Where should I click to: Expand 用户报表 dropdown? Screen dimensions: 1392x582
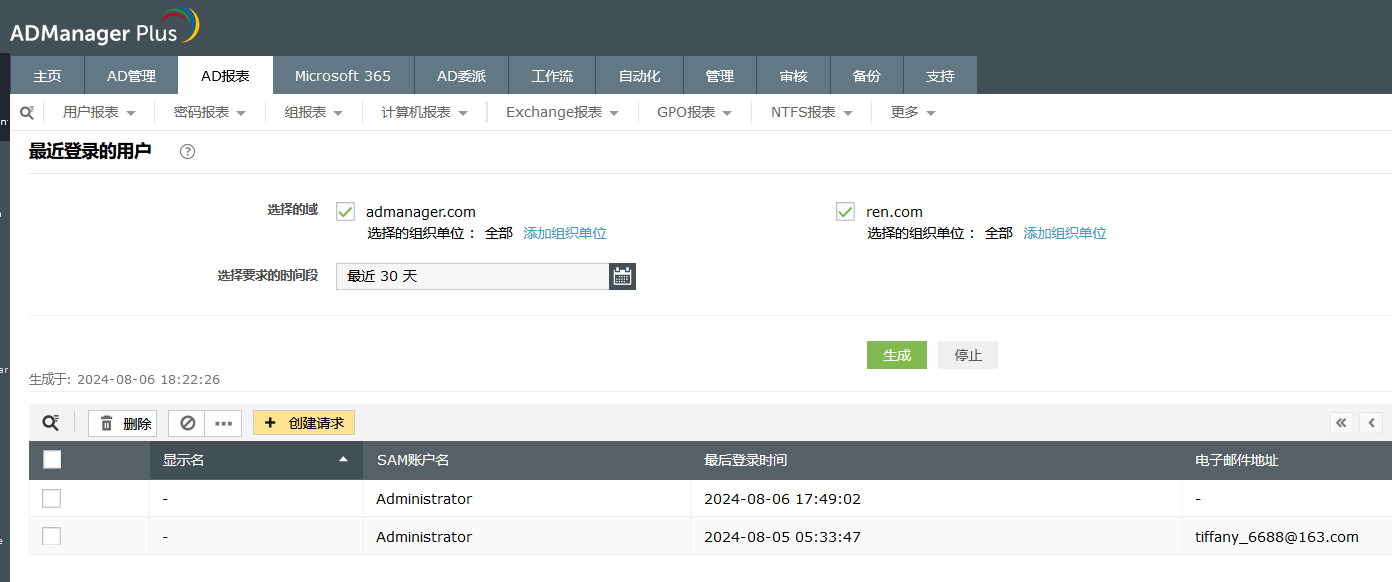point(99,112)
